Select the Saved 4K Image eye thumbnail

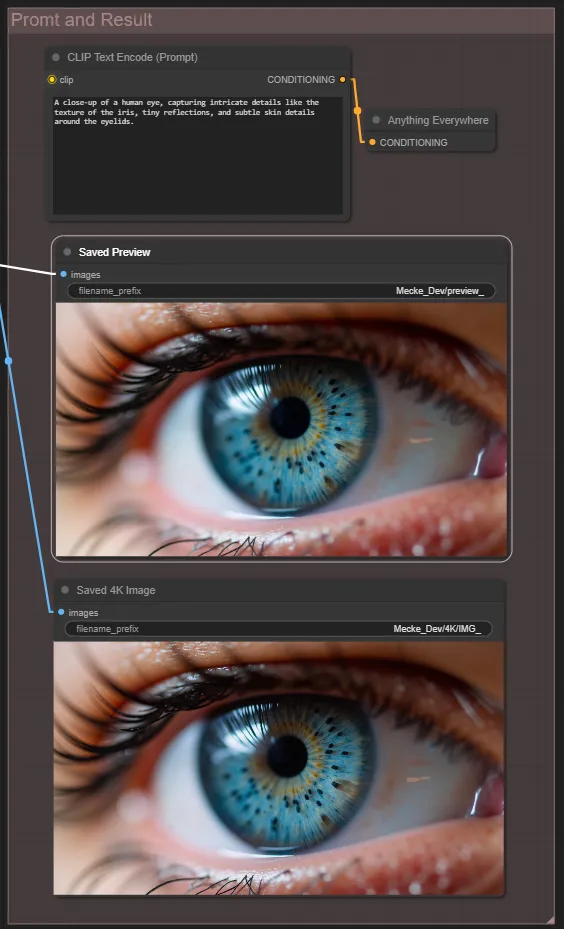click(x=278, y=768)
